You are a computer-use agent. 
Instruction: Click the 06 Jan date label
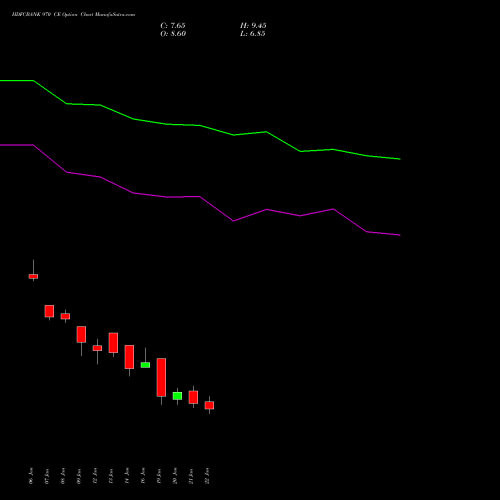click(31, 476)
